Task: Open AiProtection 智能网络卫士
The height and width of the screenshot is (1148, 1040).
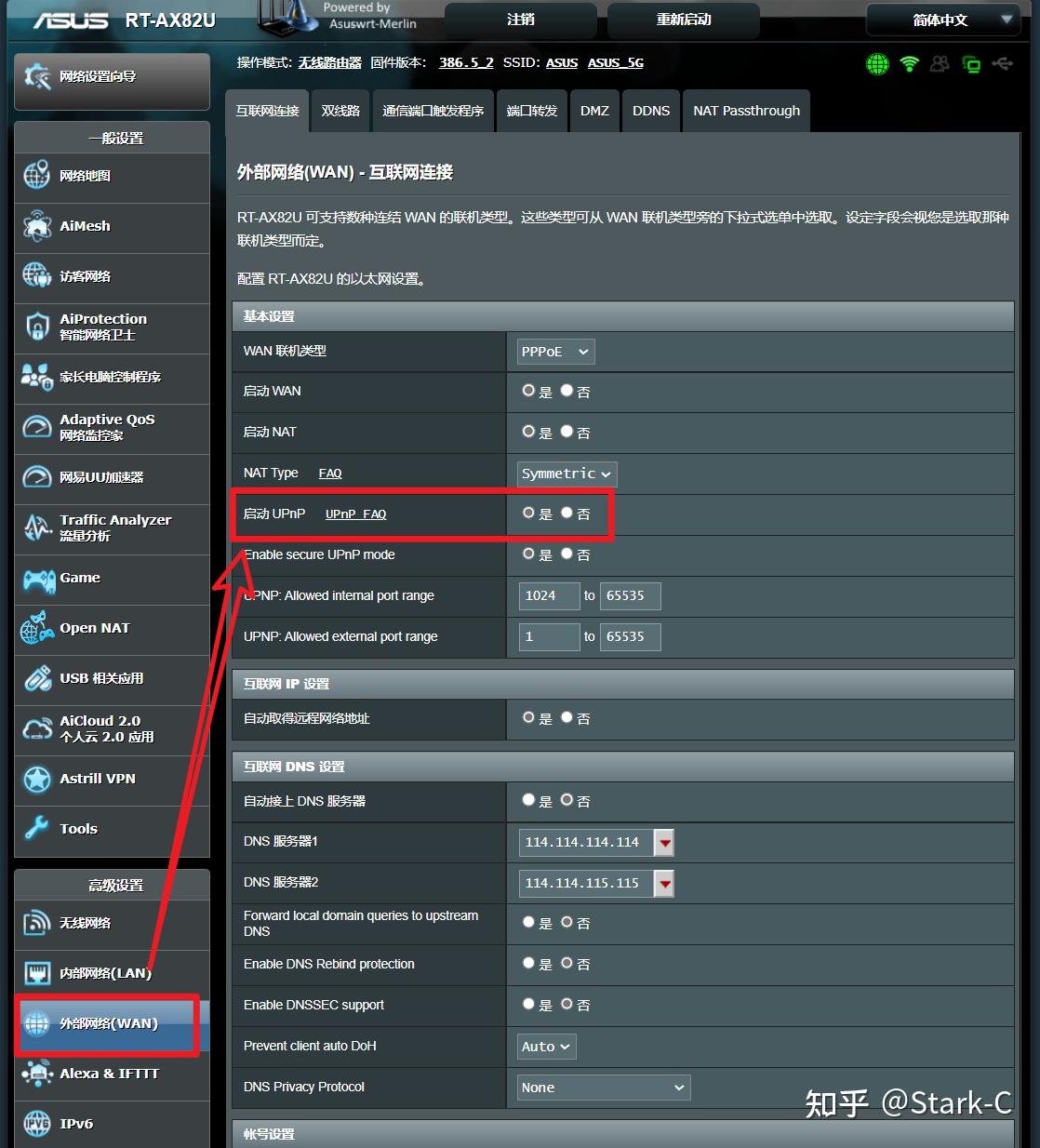Action: [x=102, y=327]
